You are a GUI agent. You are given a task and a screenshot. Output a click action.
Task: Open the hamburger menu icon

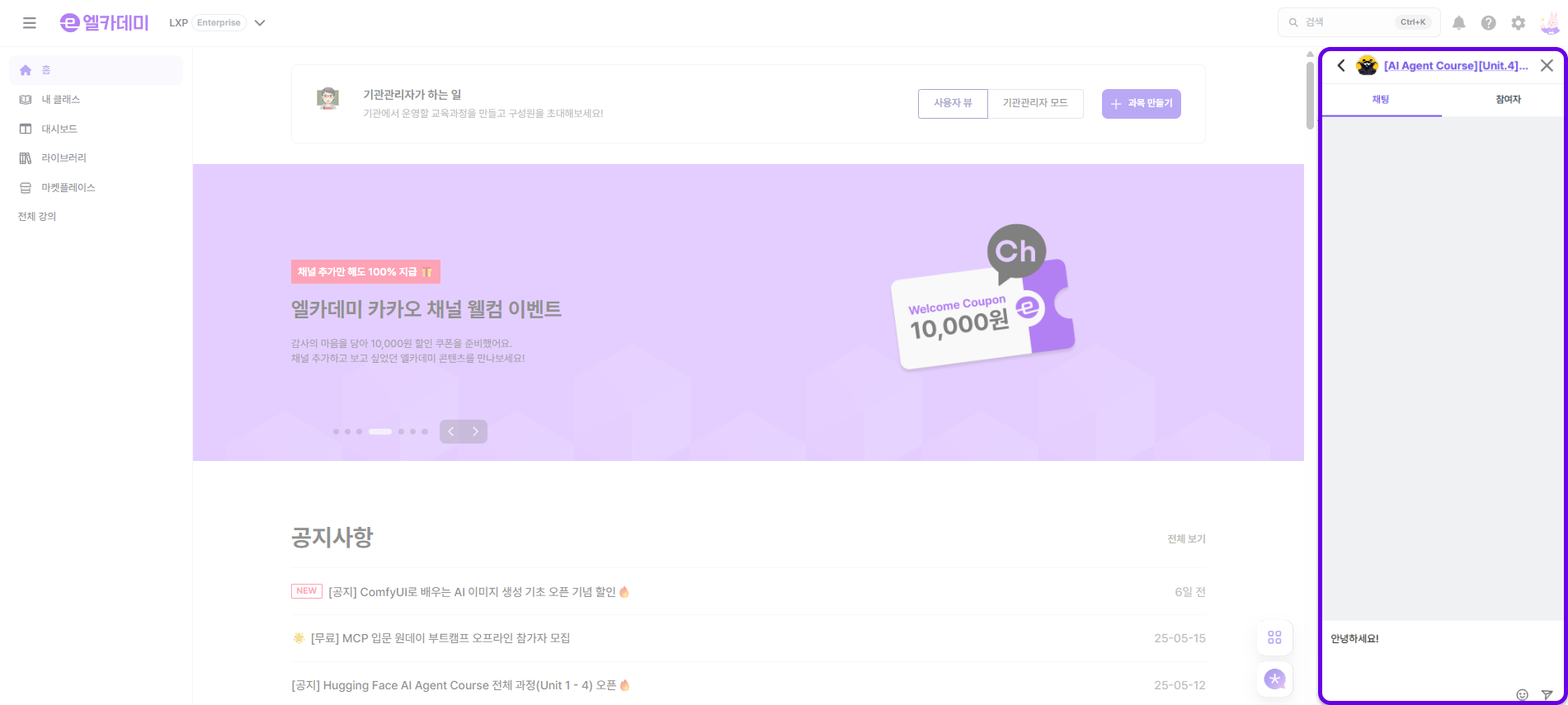(30, 23)
